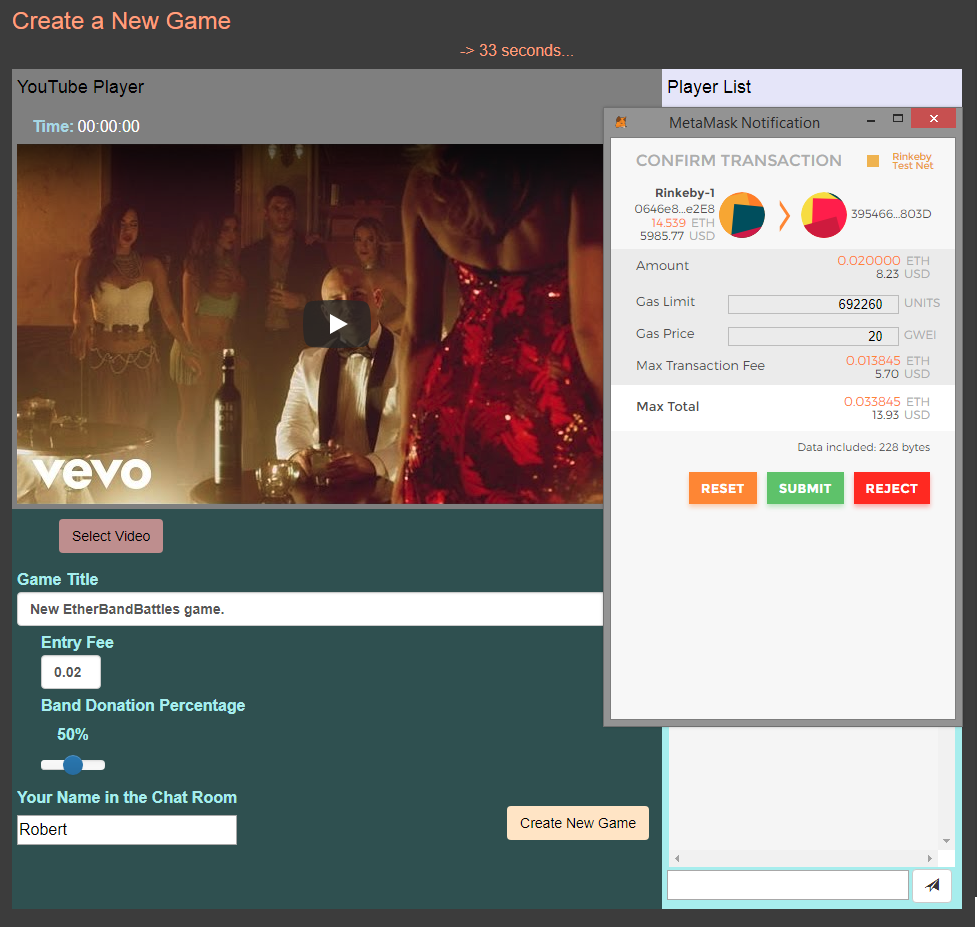Reset the MetaMask transaction values

723,488
